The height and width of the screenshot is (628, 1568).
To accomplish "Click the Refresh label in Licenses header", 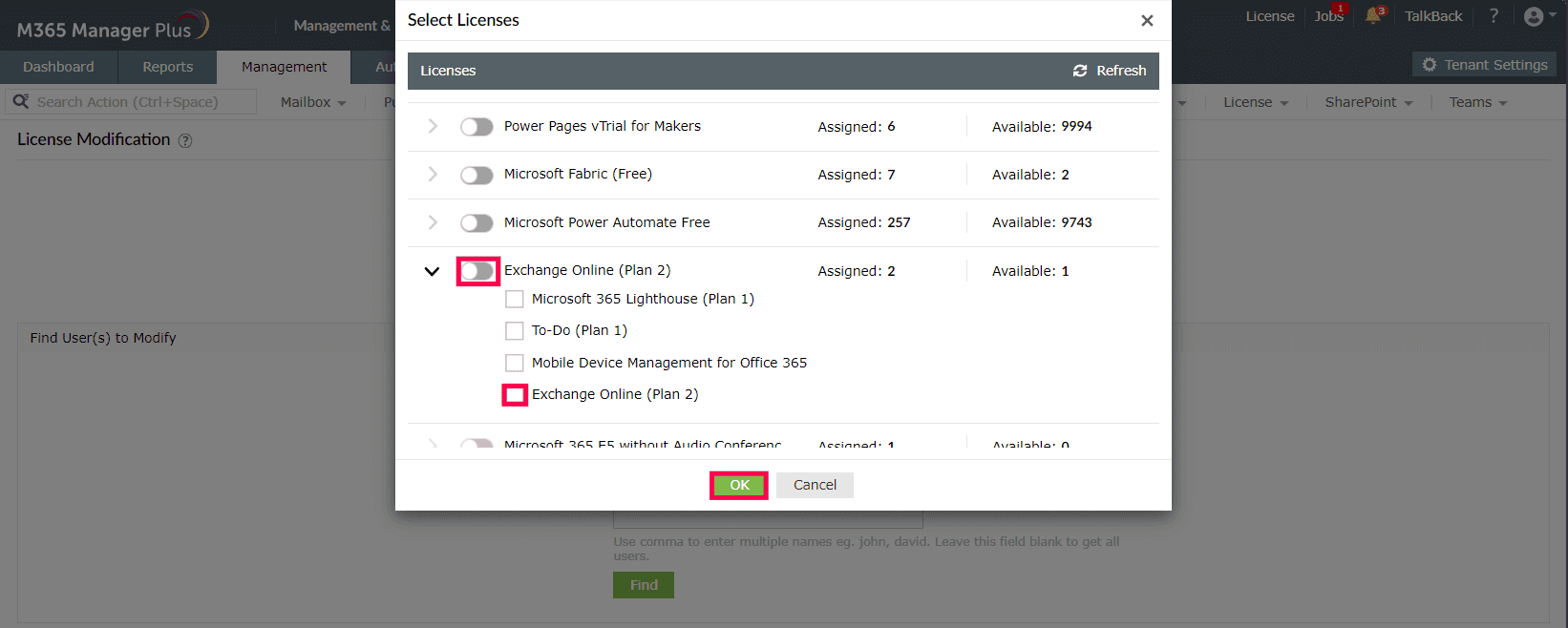I will coord(1121,71).
